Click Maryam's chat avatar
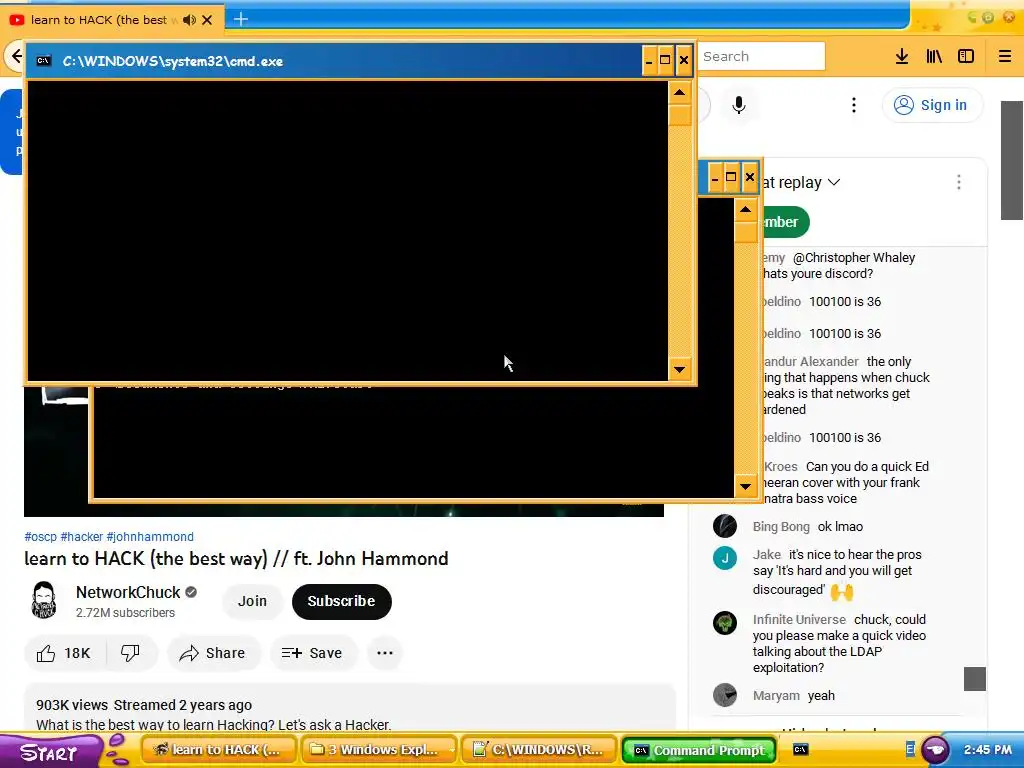Image resolution: width=1024 pixels, height=768 pixels. 725,695
